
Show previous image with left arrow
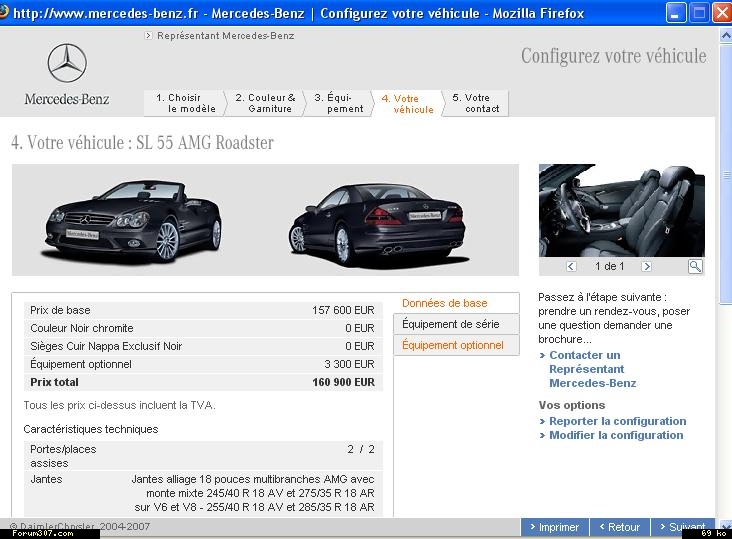tap(571, 266)
